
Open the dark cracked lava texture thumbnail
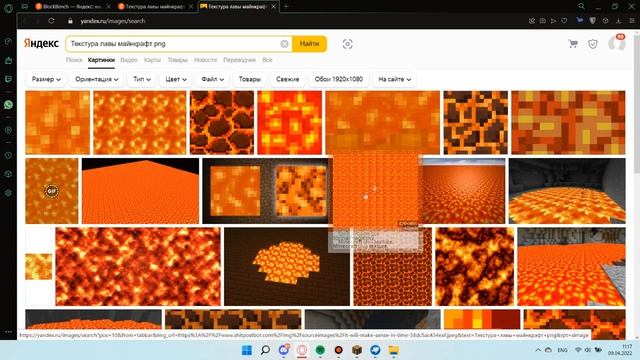coord(222,122)
